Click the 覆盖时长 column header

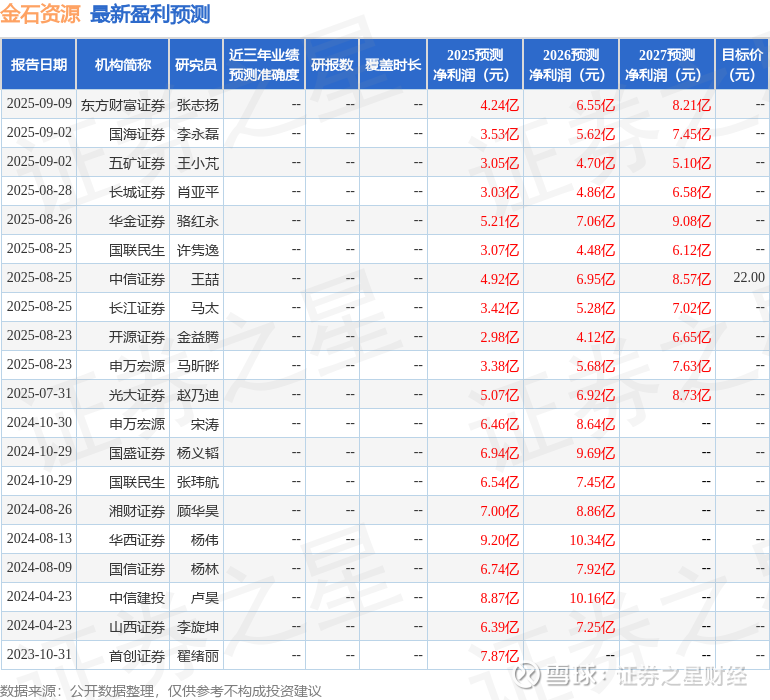393,64
